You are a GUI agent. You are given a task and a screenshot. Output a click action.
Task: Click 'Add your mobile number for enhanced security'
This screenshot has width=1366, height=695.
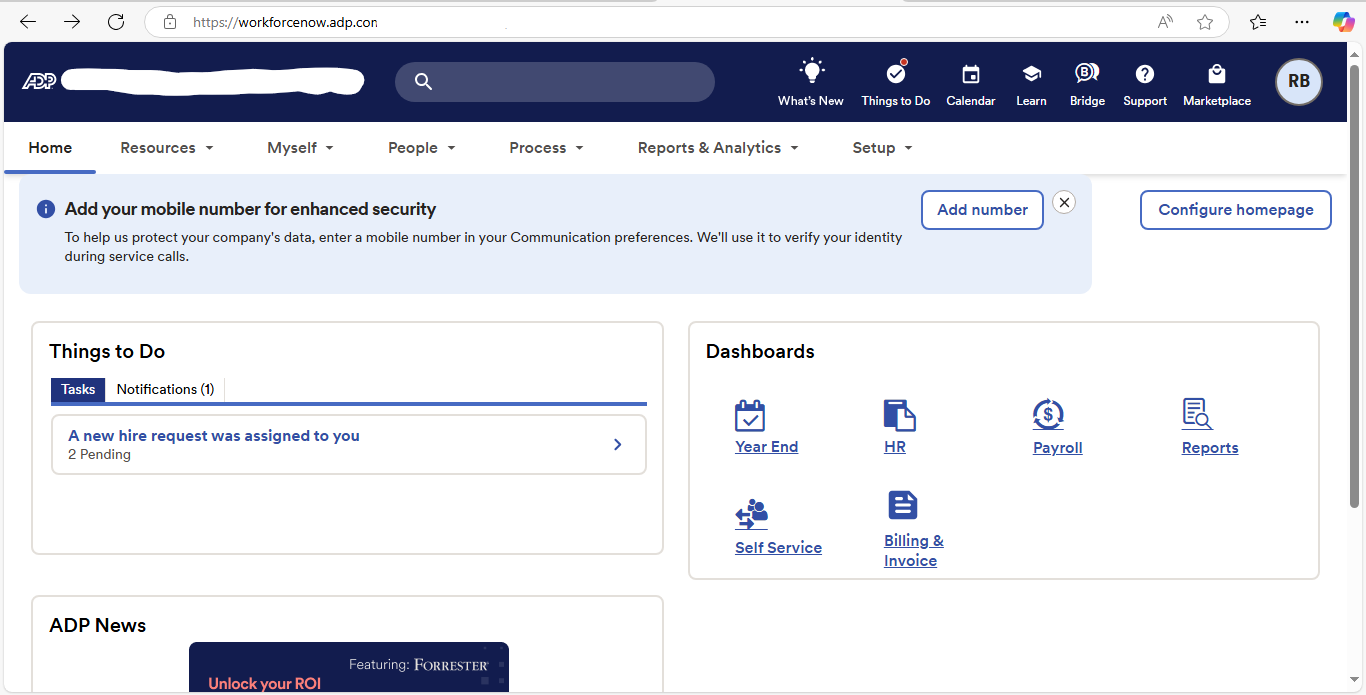(x=251, y=209)
